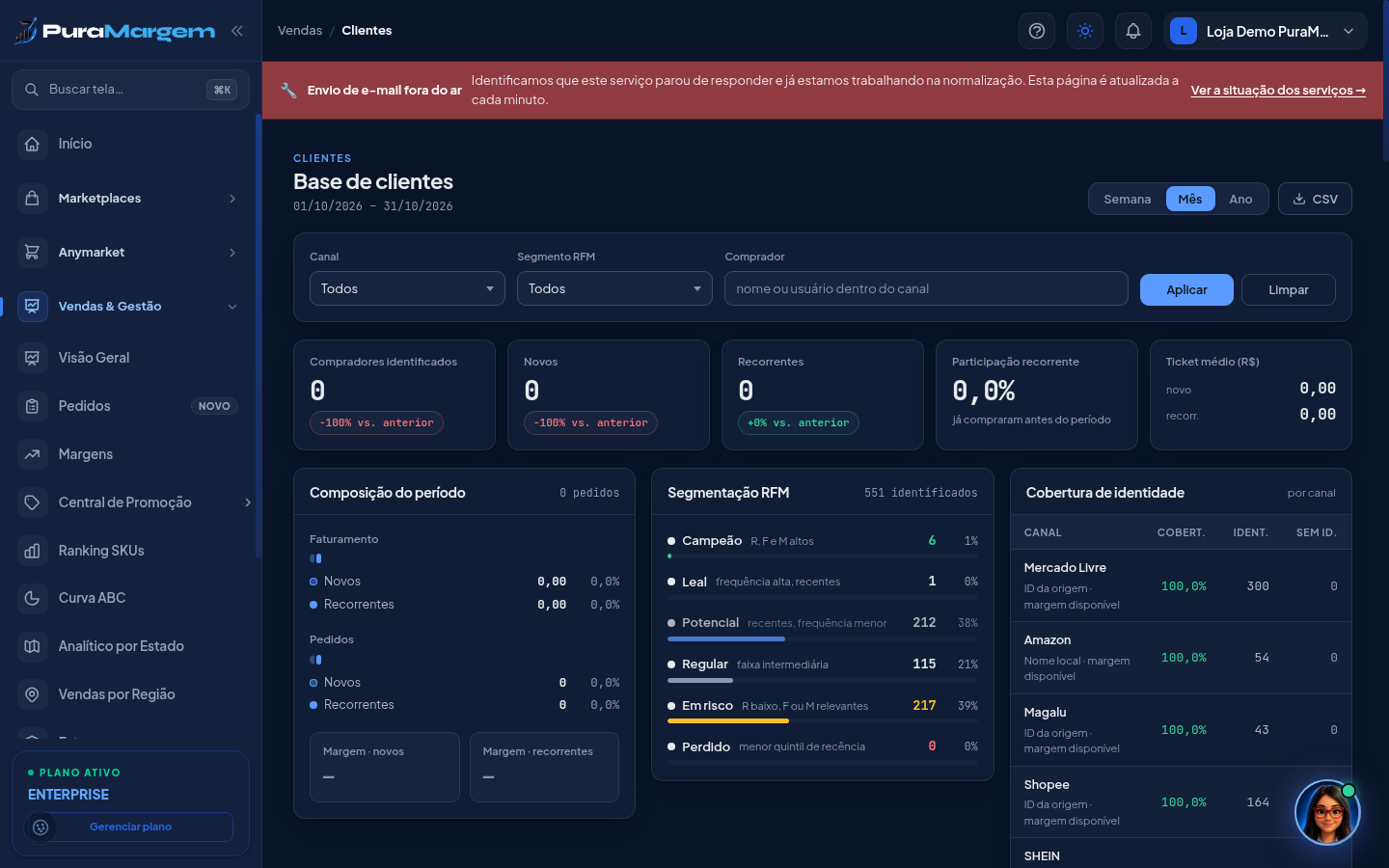
Task: Click the Marketplaces bag icon
Action: pos(32,198)
